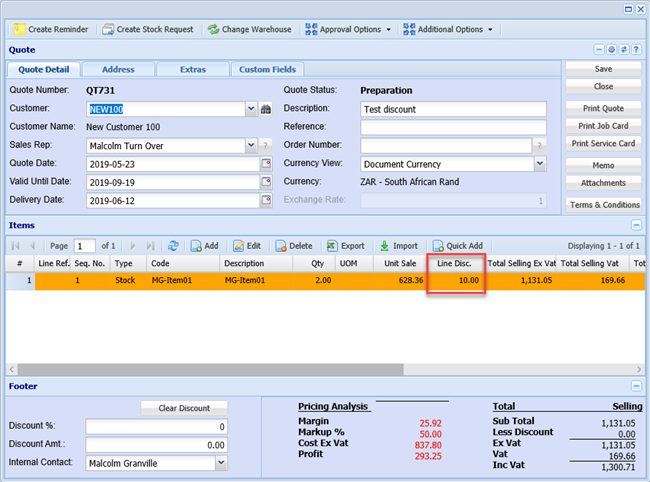Click the Create Stock Request icon

106,29
